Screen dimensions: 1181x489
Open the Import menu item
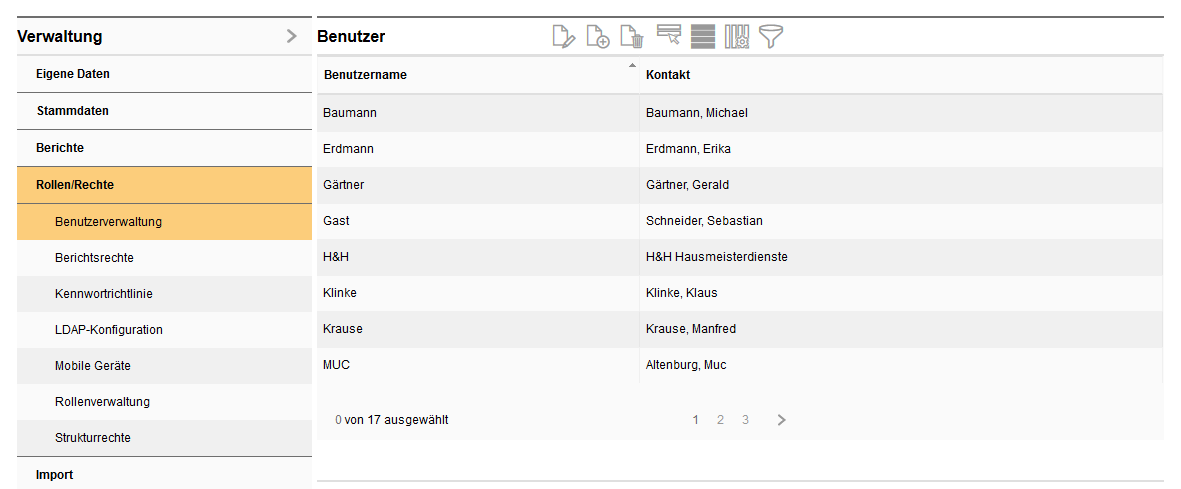click(54, 475)
